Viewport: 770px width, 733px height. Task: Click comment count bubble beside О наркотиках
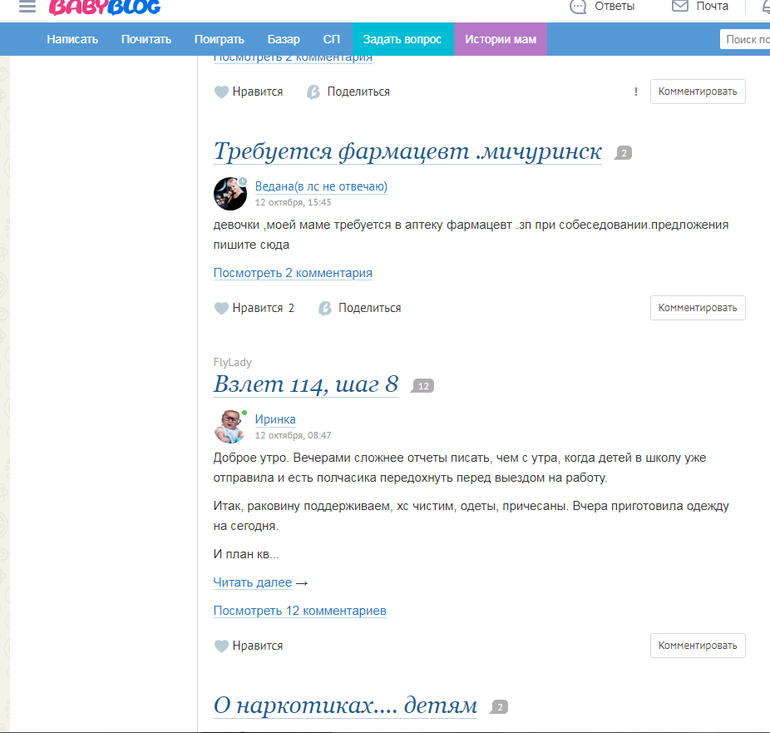pos(499,707)
